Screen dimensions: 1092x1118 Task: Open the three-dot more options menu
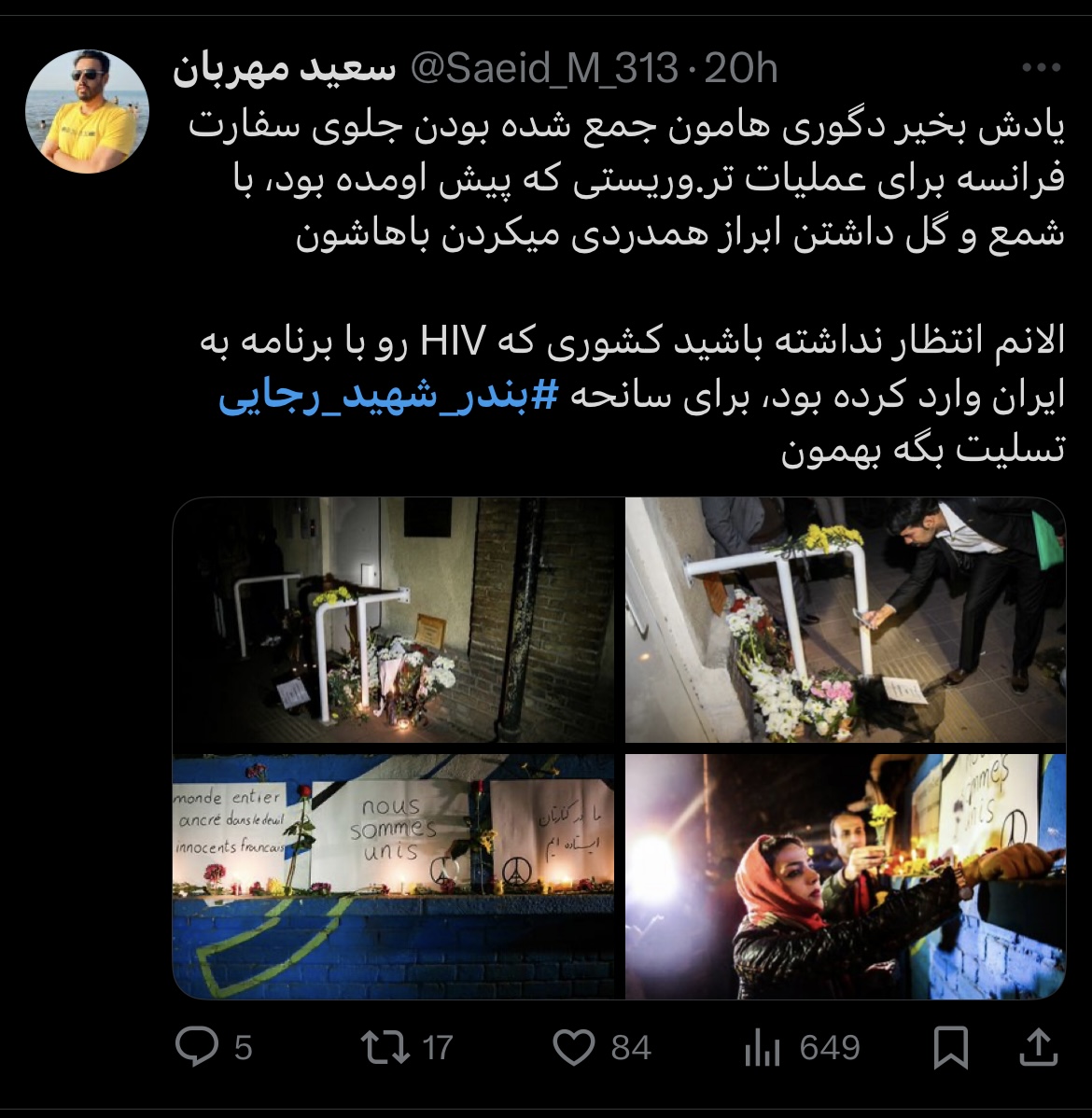(1042, 68)
